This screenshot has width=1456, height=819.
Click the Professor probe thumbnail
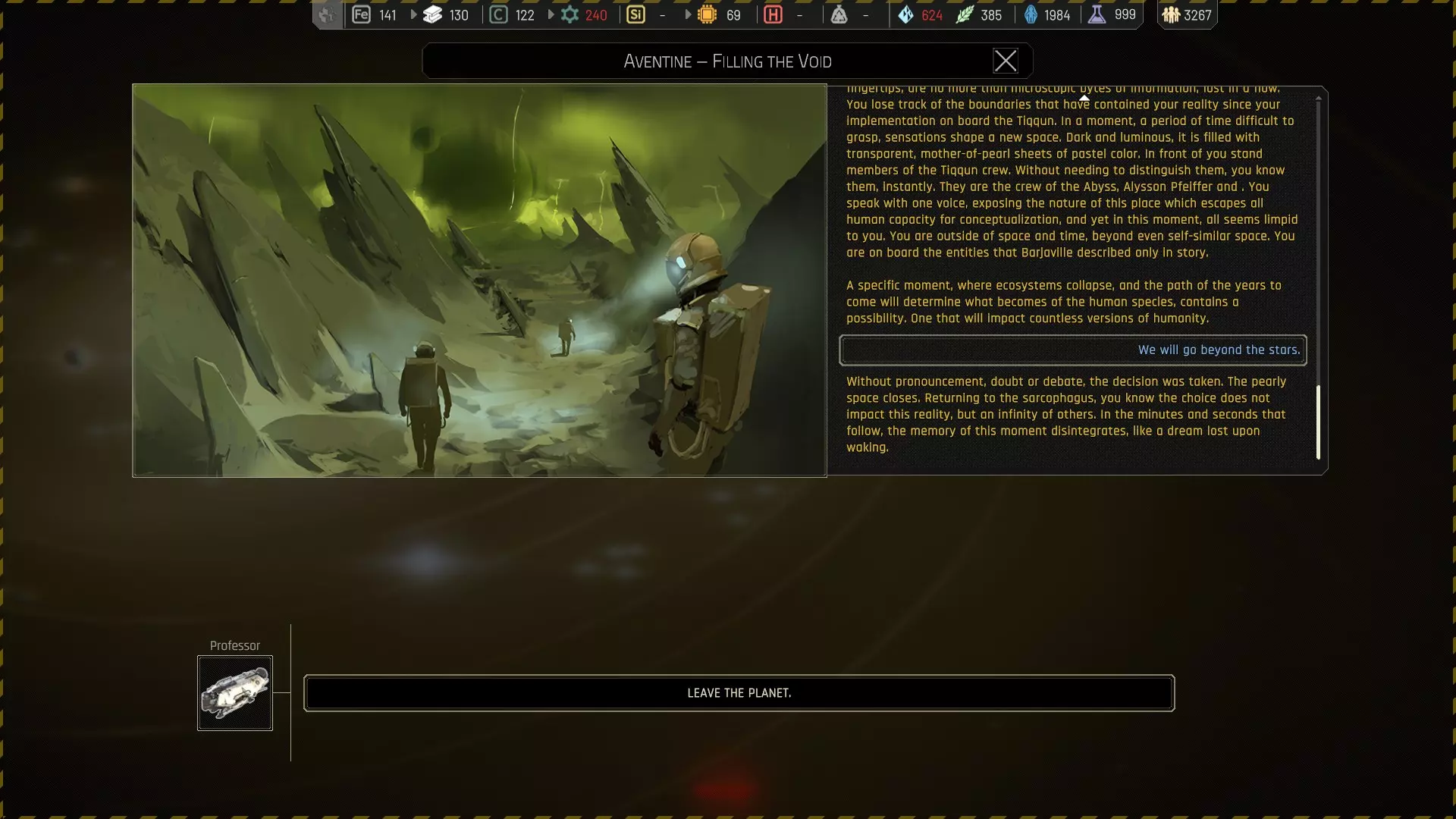pyautogui.click(x=235, y=693)
